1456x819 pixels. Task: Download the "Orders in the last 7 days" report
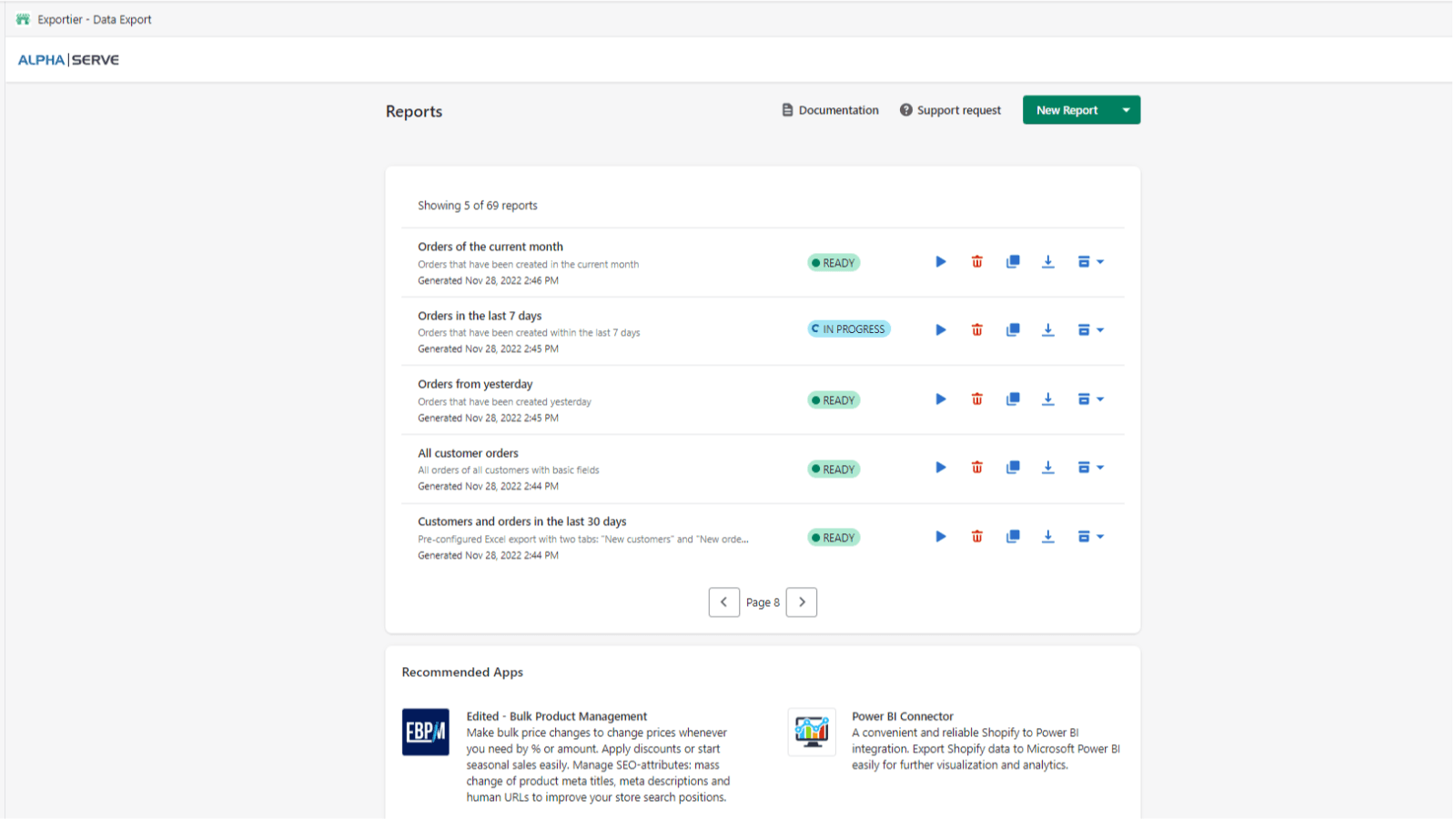click(x=1048, y=329)
